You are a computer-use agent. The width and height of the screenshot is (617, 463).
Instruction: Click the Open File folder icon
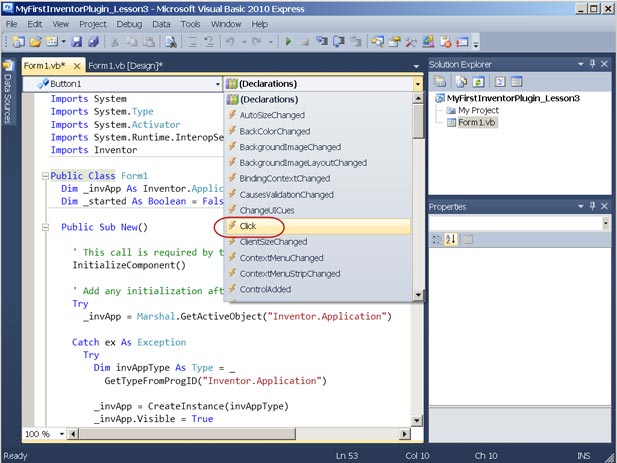pos(35,42)
